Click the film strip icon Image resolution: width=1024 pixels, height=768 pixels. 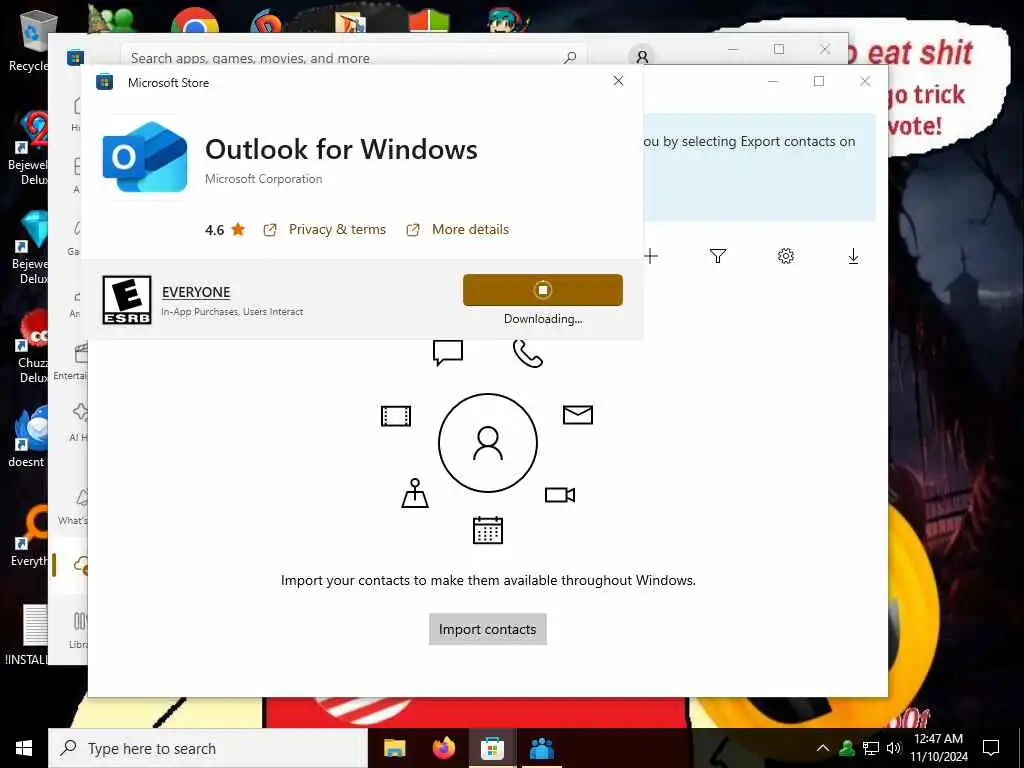396,416
